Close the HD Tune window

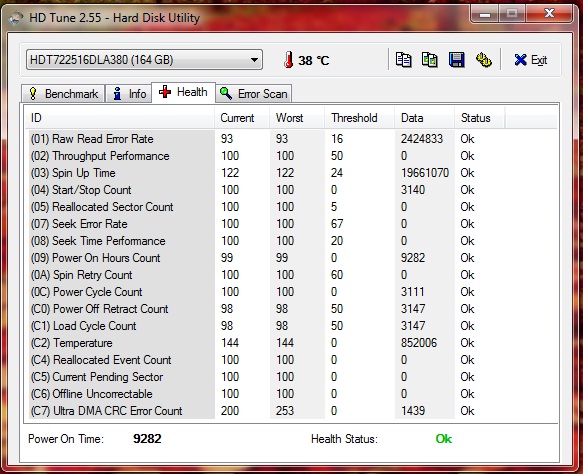(x=549, y=14)
